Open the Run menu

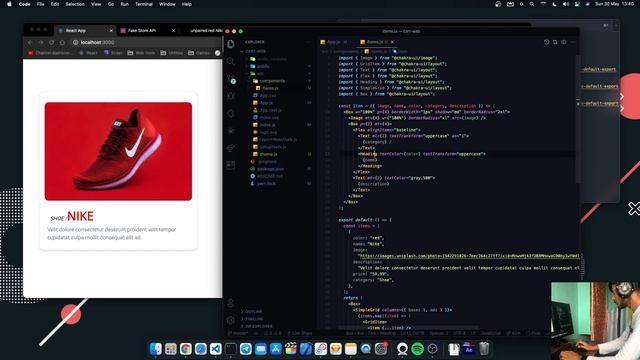[x=124, y=4]
